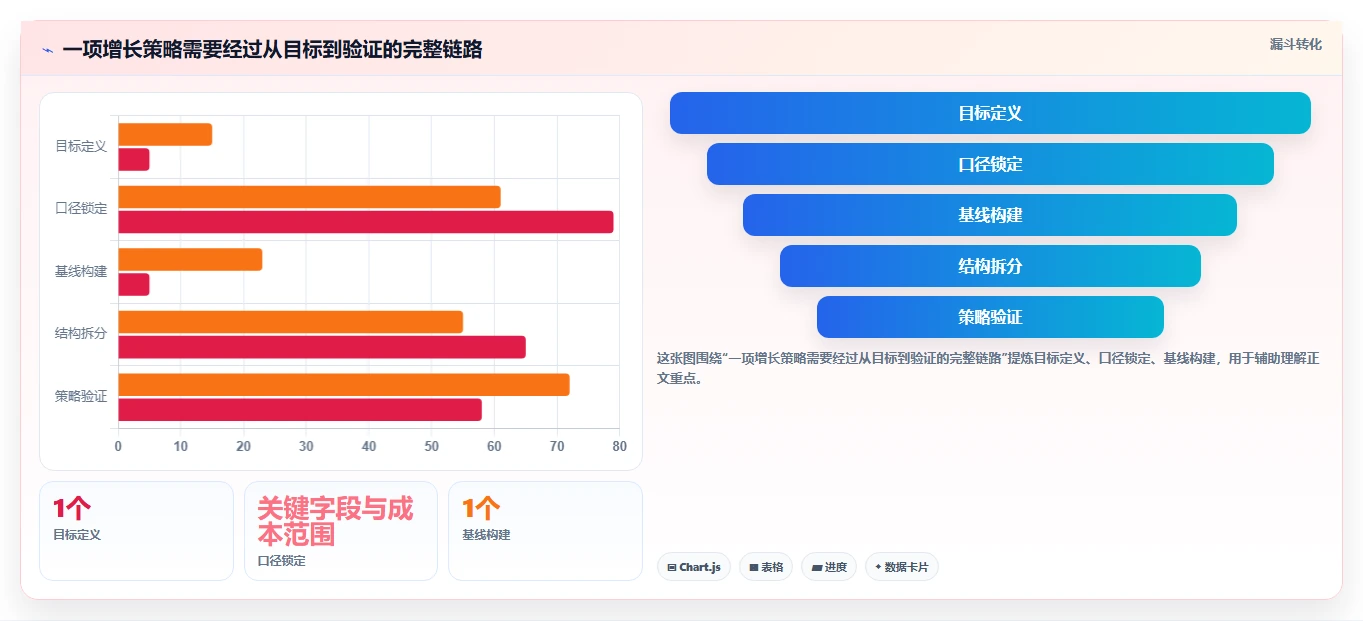Click the 1个 目标定义 data card
Image resolution: width=1363 pixels, height=621 pixels.
(x=136, y=531)
